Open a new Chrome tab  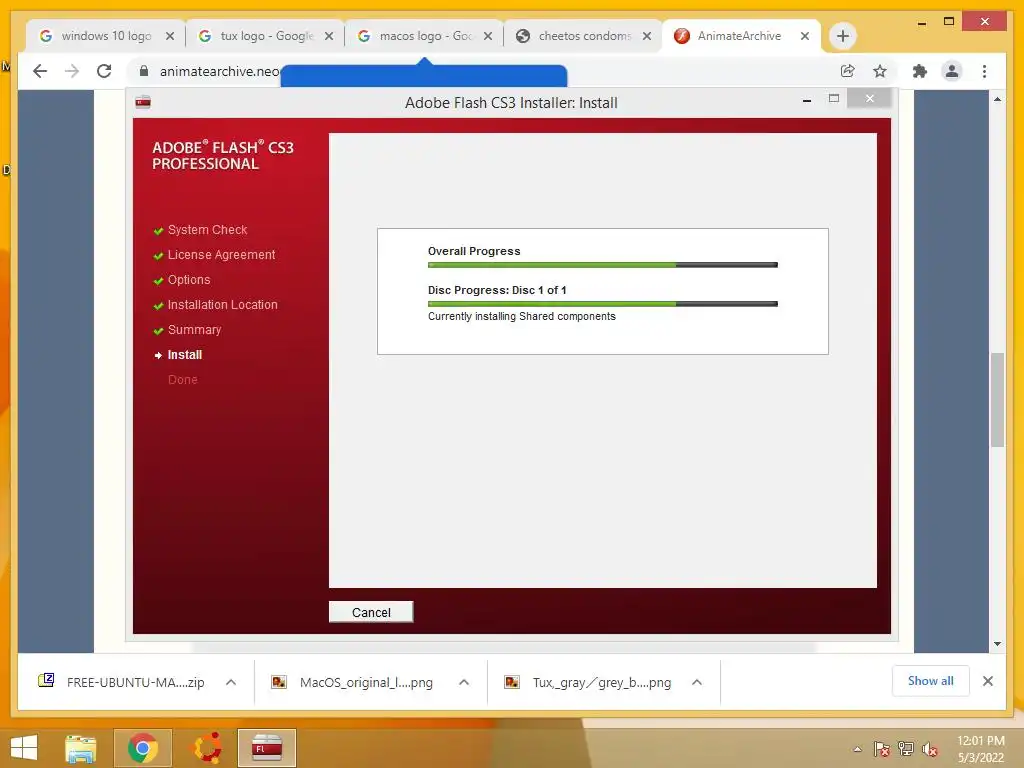[x=842, y=36]
